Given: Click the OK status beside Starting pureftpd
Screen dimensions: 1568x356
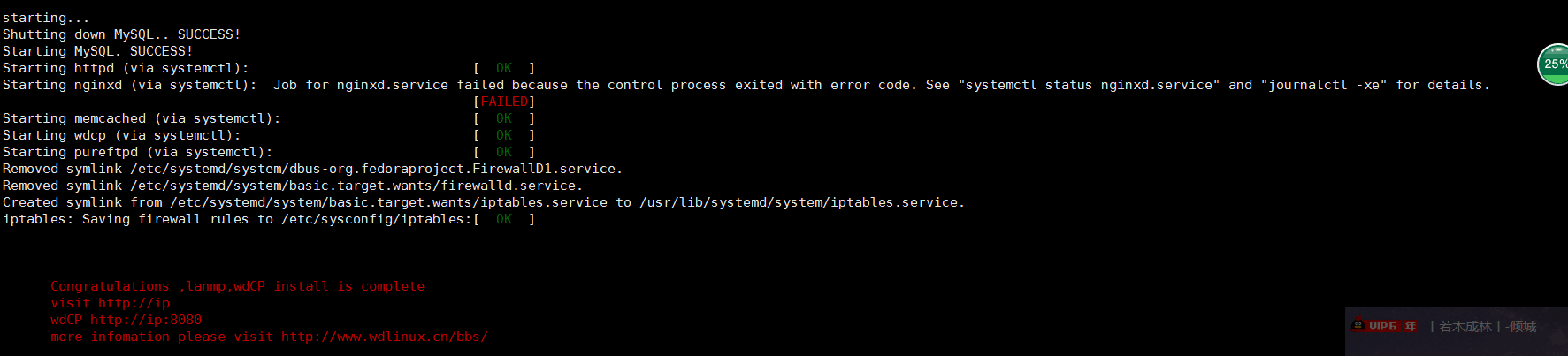Looking at the screenshot, I should [x=504, y=152].
